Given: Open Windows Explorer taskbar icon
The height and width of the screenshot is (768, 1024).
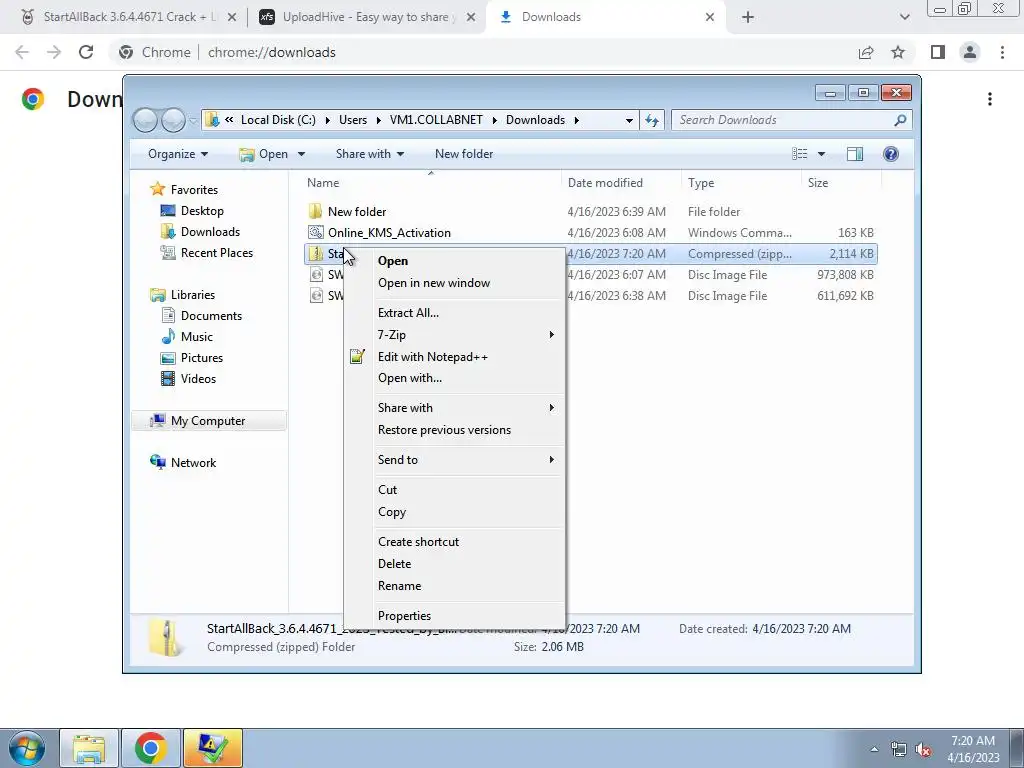Looking at the screenshot, I should tap(89, 748).
